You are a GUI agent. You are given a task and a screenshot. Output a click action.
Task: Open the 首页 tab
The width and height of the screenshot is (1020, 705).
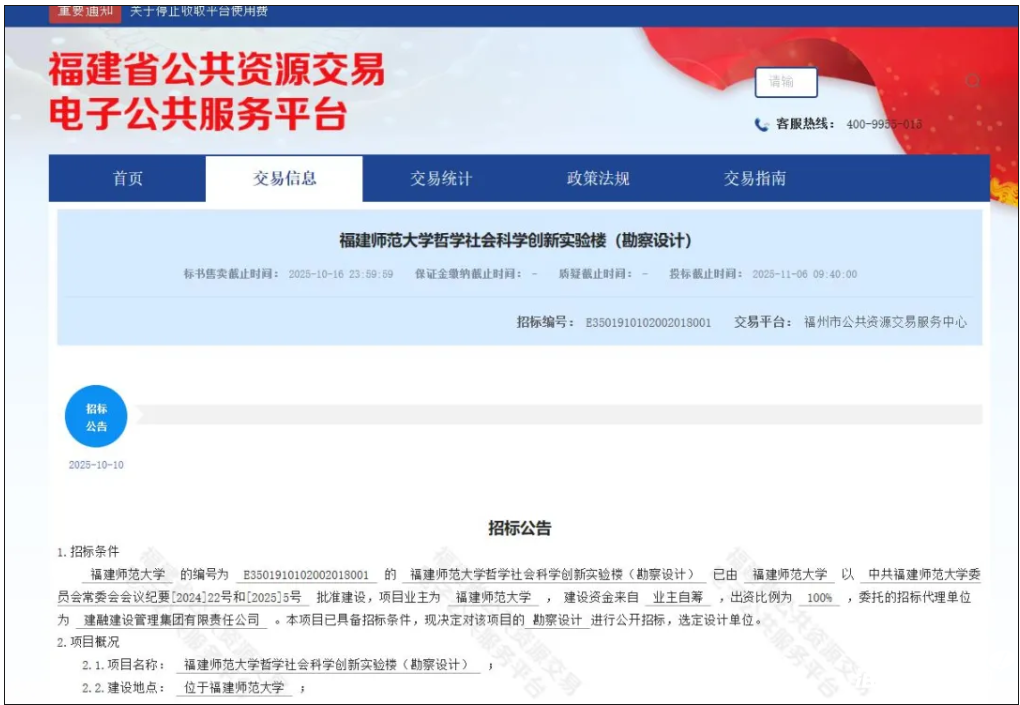click(x=127, y=179)
